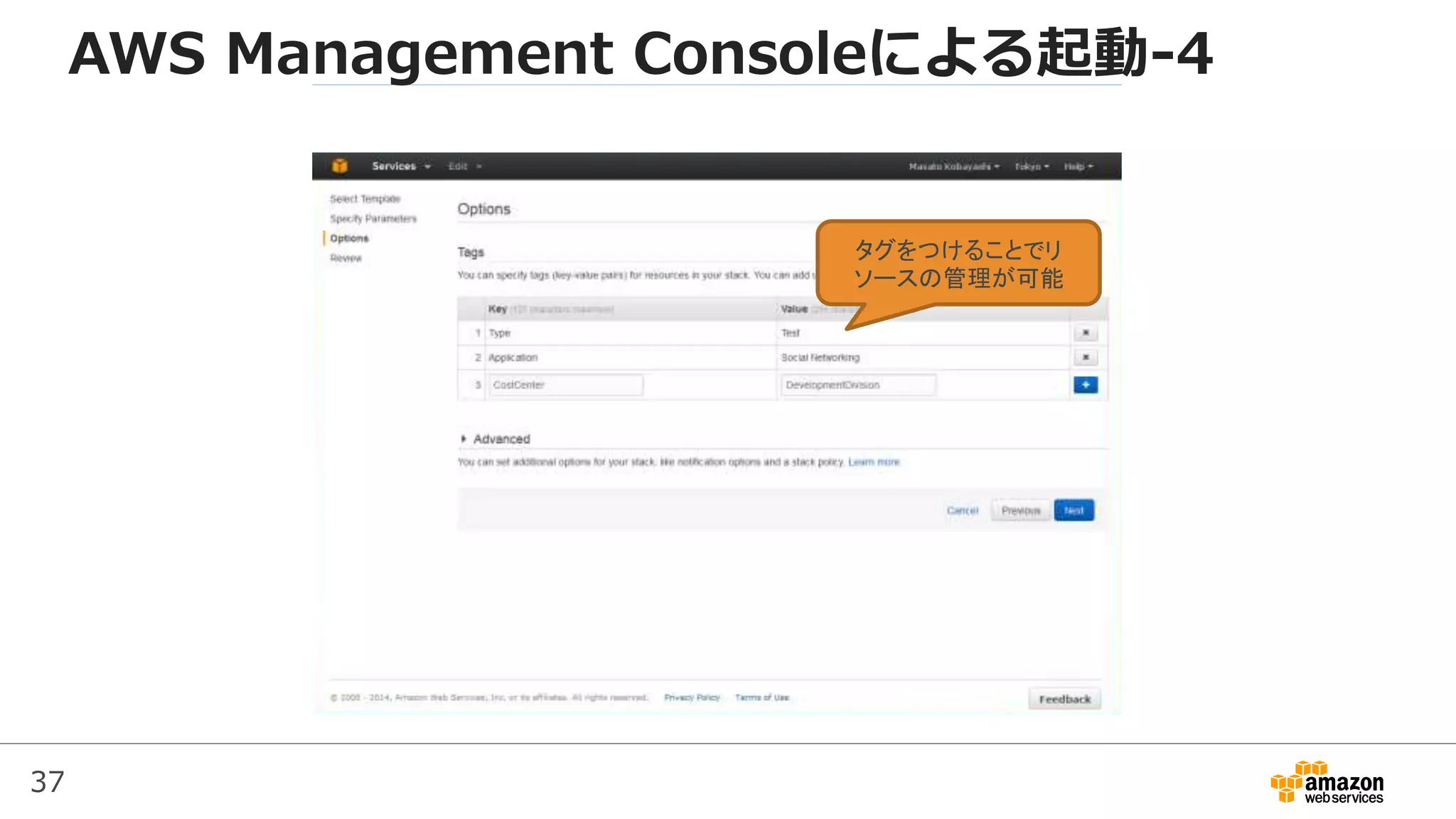Click the 'Social Networking' value cell

[x=923, y=358]
